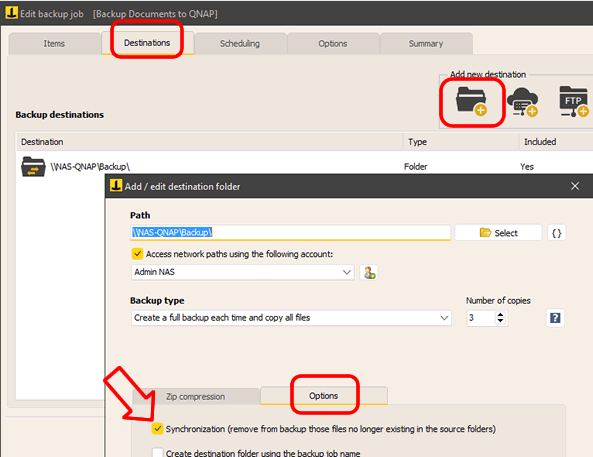593x457 pixels.
Task: Close the Add / edit destination folder dialog
Action: 575,186
